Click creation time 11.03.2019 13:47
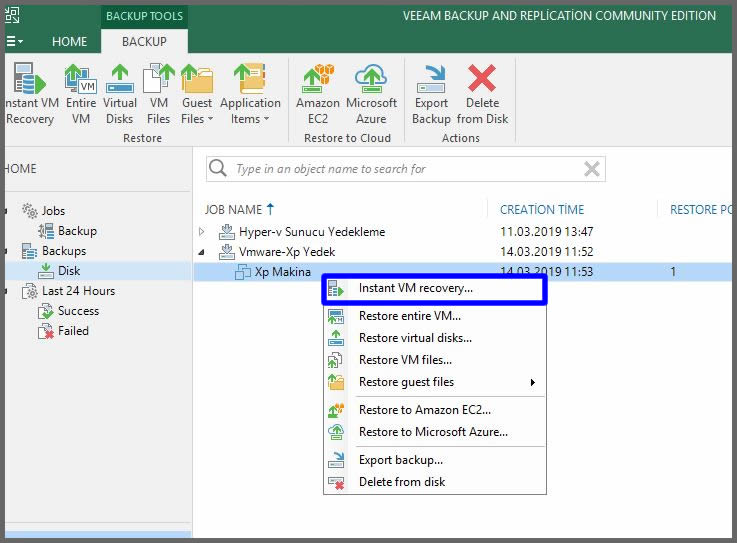This screenshot has width=737, height=543. coord(547,232)
